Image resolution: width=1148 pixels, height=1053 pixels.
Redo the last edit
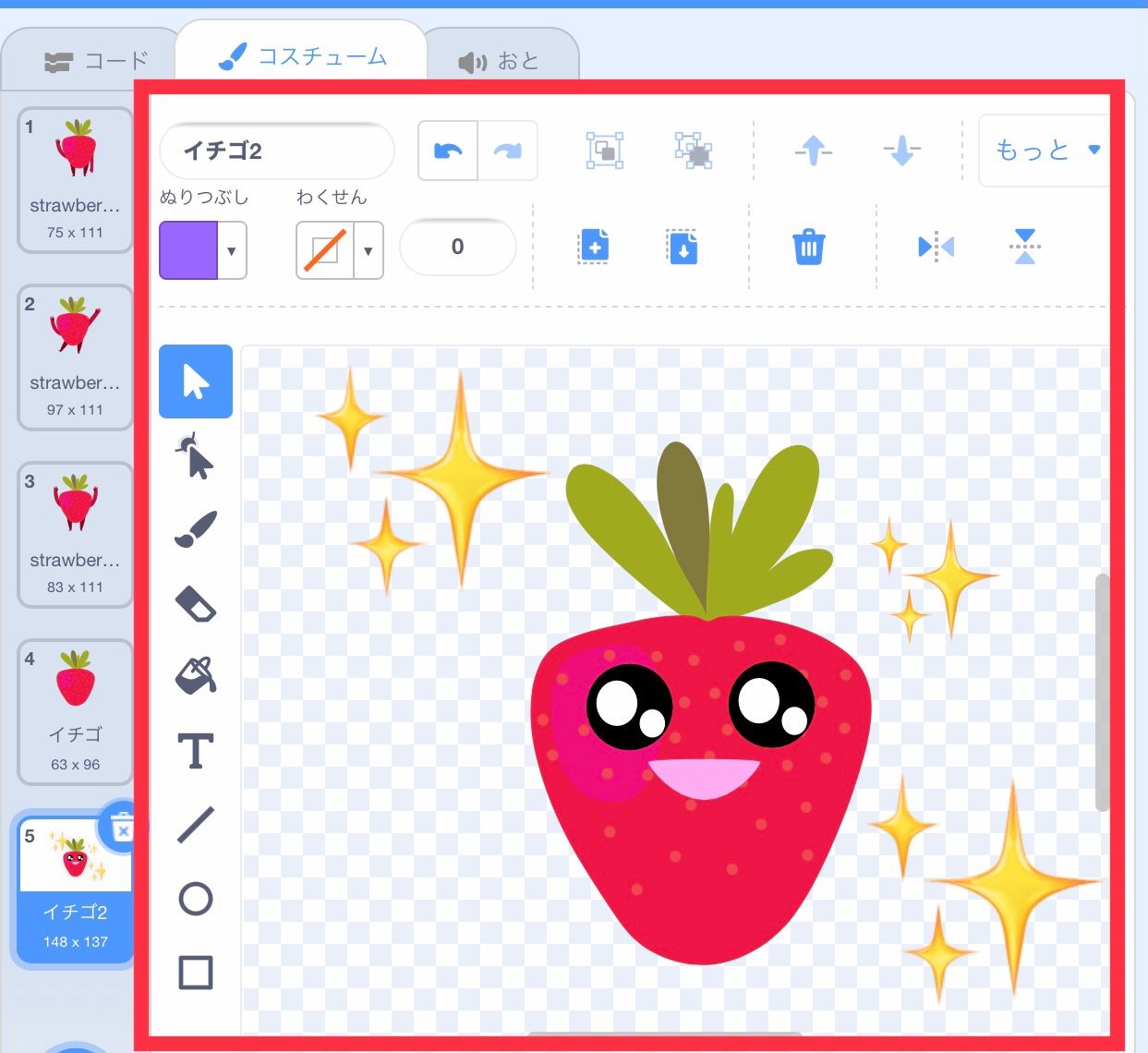click(x=507, y=151)
